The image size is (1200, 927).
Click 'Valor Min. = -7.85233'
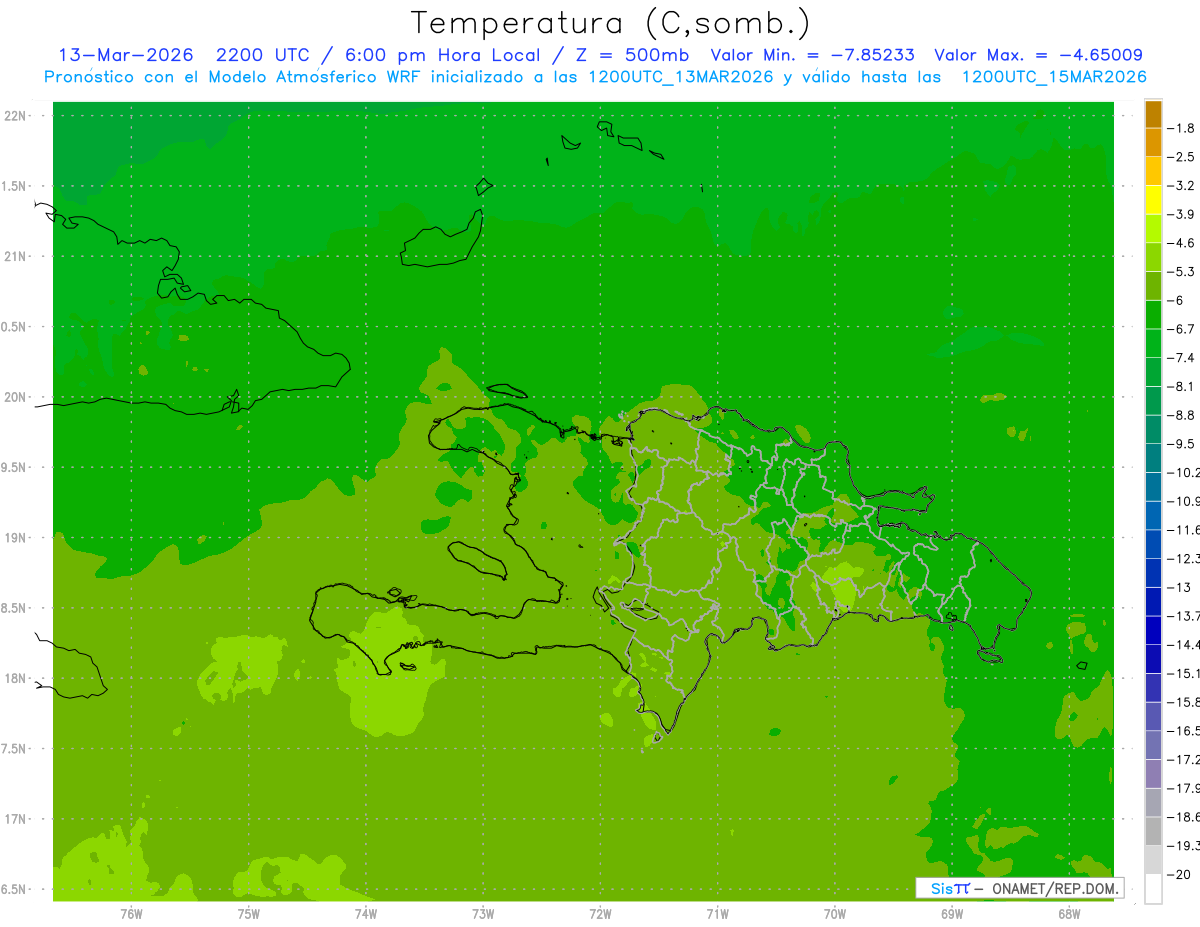point(812,56)
